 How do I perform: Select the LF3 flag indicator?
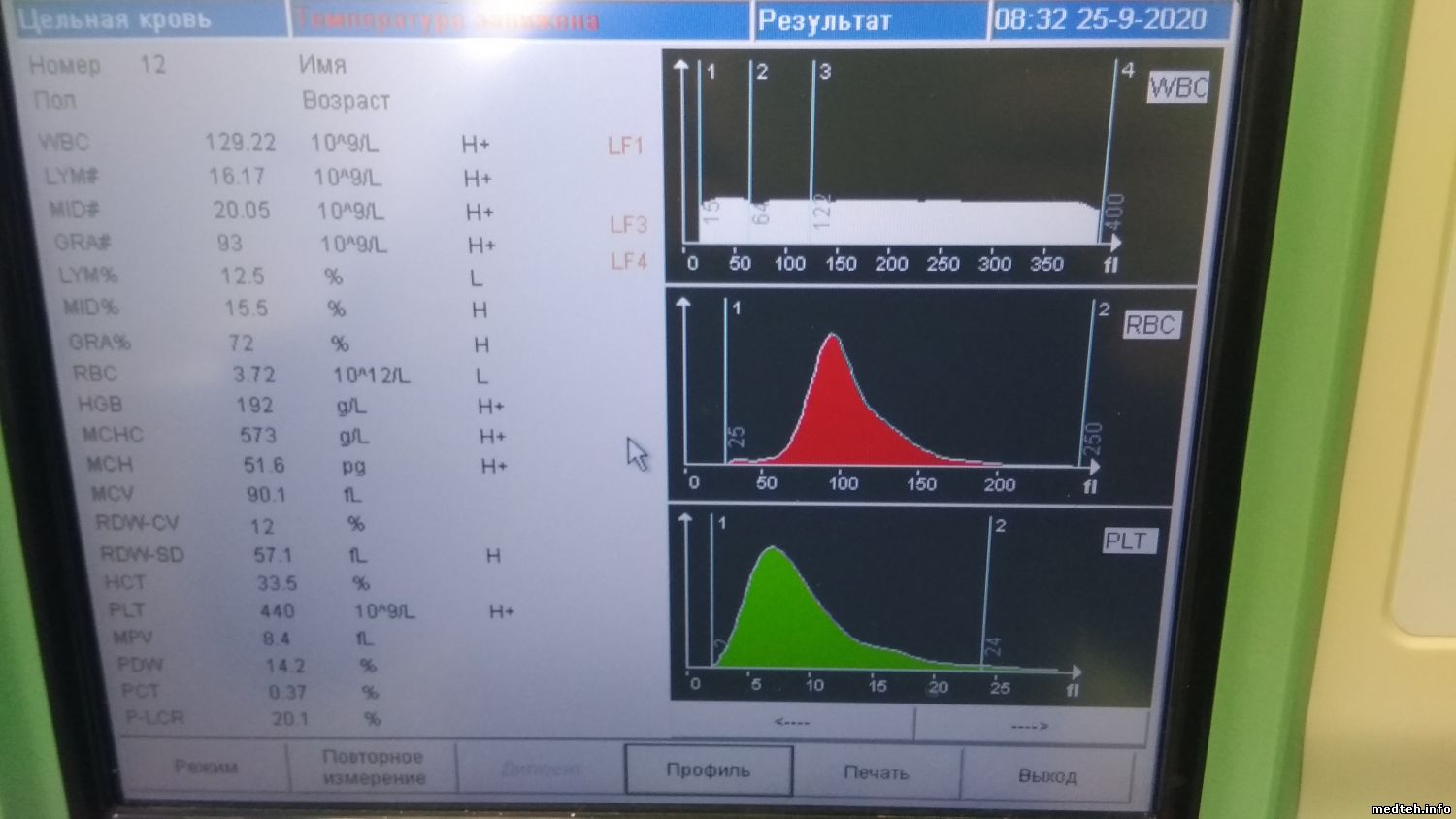(628, 225)
